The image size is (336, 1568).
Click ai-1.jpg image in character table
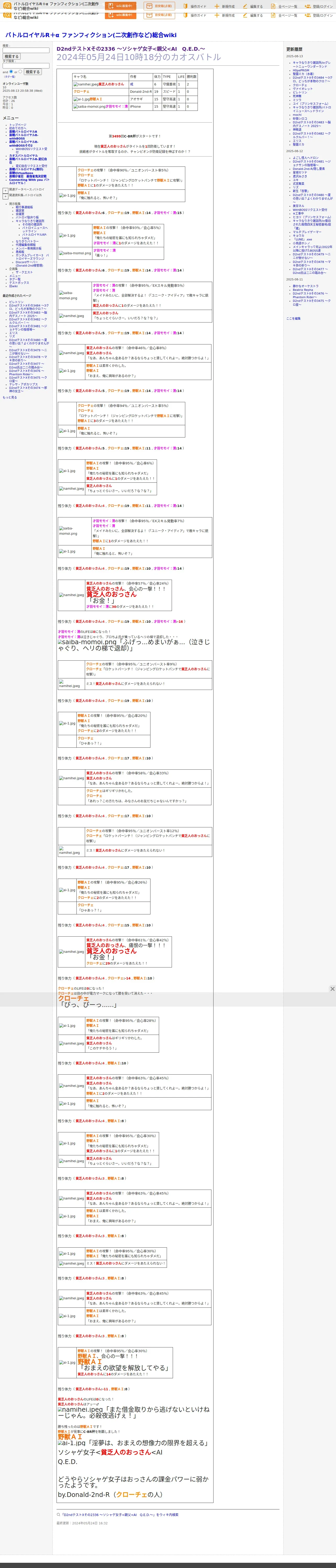82,99
